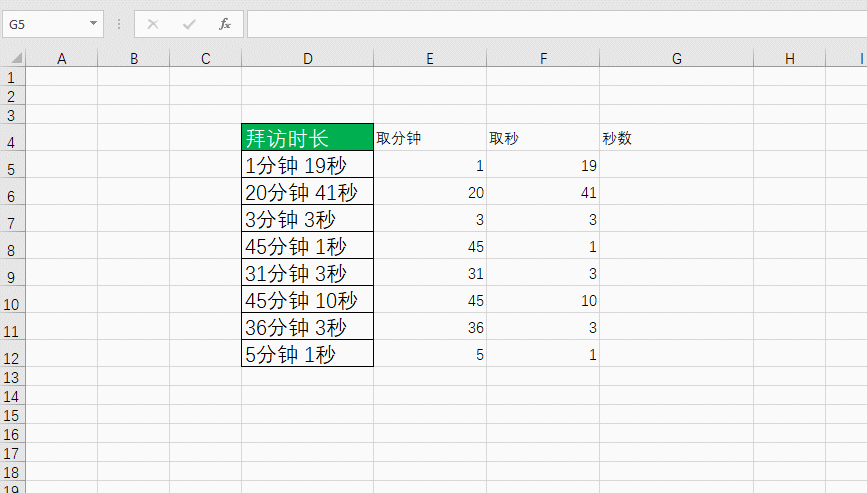Select column H header
This screenshot has width=867, height=493.
[x=790, y=59]
